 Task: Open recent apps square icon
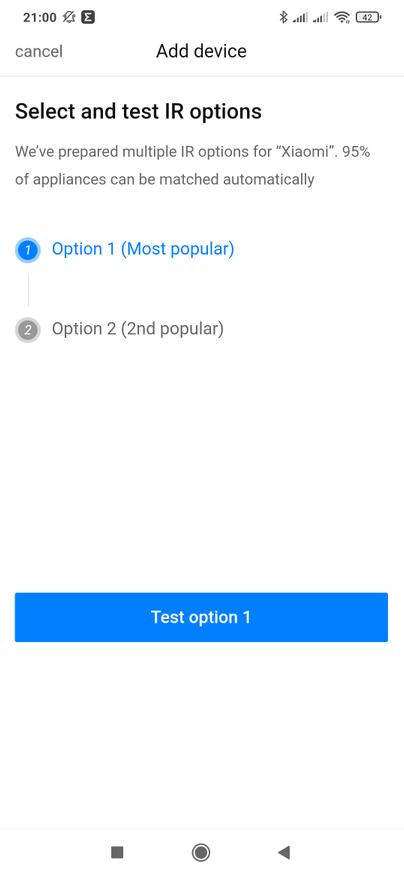click(x=117, y=852)
